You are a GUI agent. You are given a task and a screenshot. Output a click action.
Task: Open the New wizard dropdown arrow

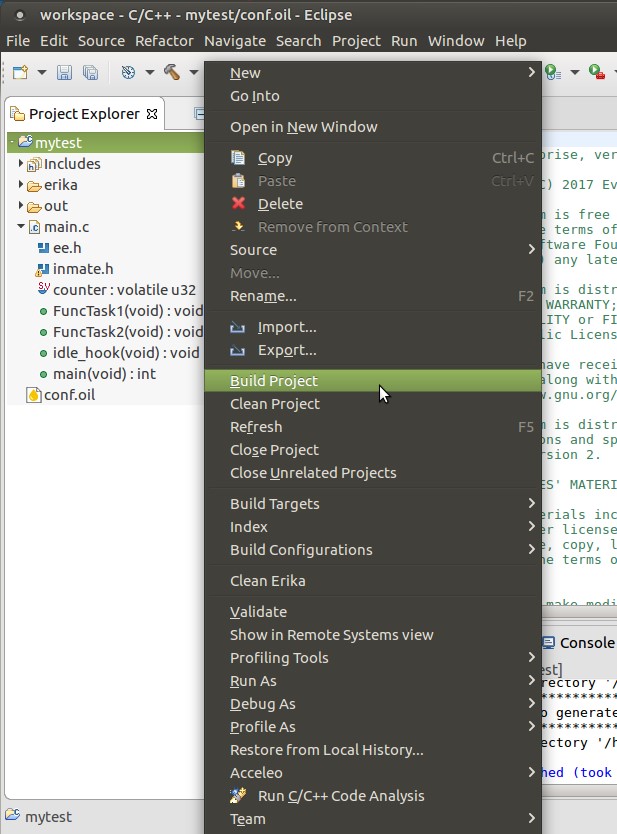[41, 72]
